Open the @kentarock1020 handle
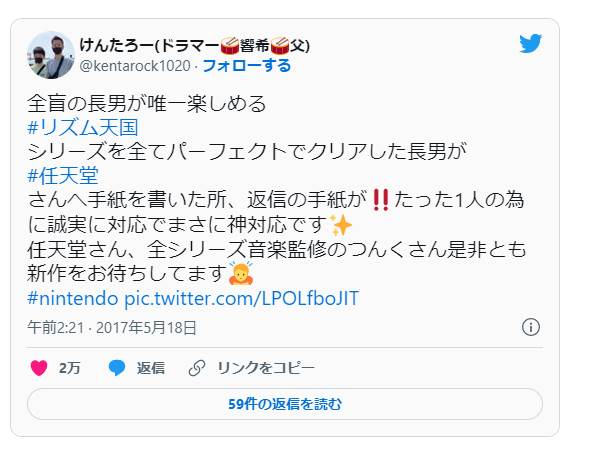603x453 pixels. tap(135, 66)
